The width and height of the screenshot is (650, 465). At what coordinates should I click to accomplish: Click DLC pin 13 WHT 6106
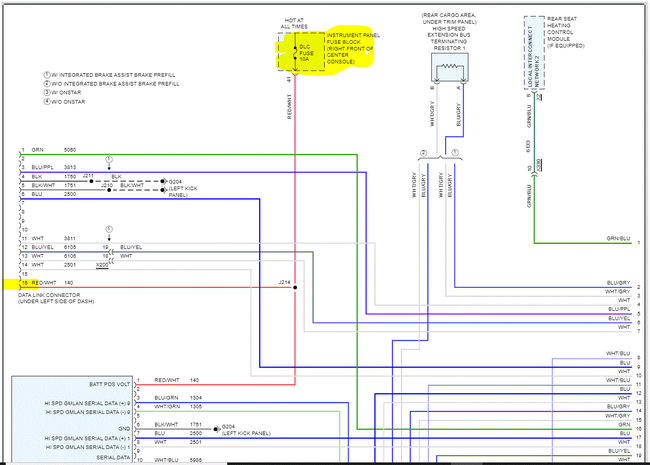pyautogui.click(x=49, y=256)
